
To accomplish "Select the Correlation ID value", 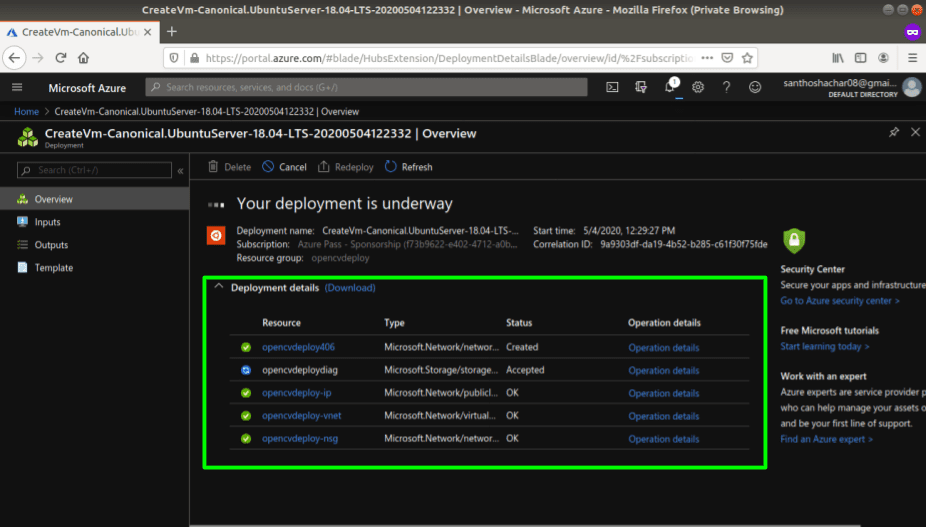I will (x=684, y=244).
